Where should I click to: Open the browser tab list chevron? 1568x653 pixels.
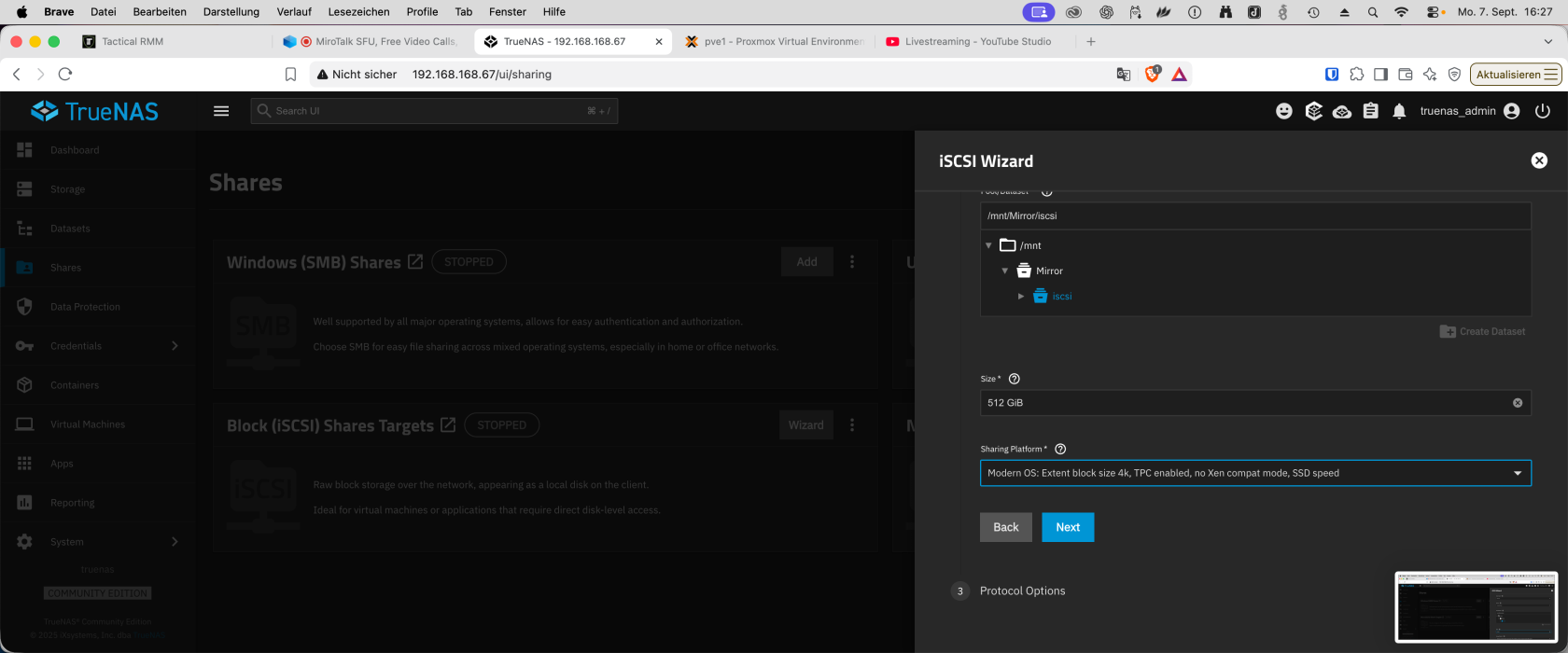1547,41
